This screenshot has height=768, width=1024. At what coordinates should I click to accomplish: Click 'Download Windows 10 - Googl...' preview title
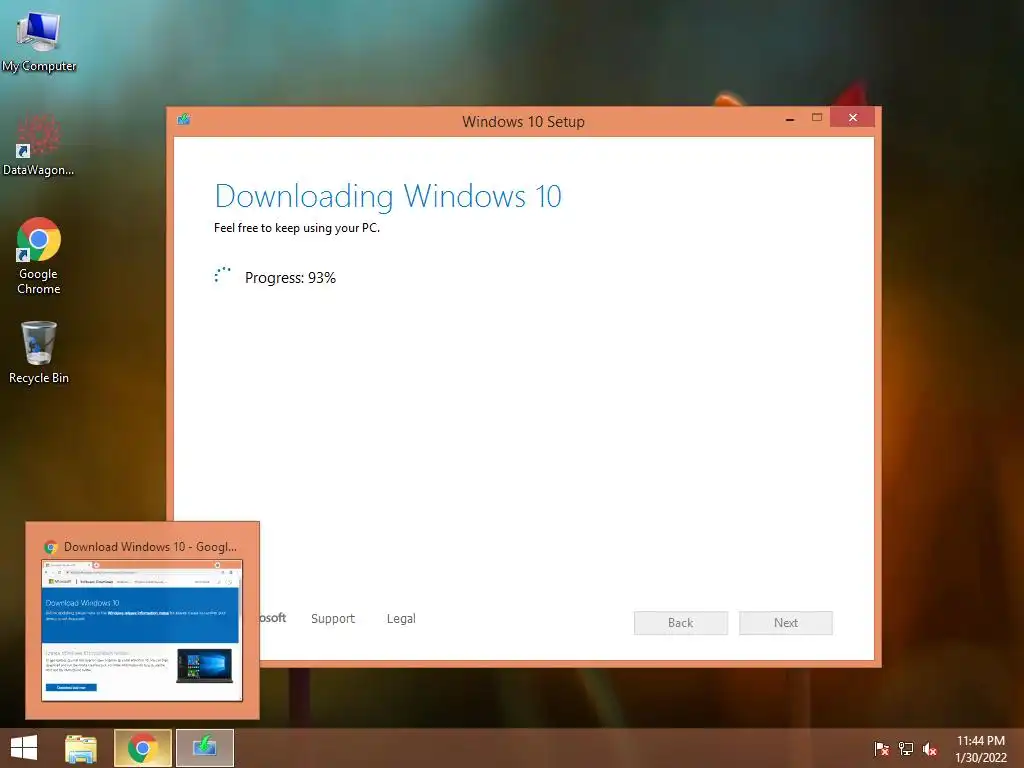click(150, 547)
